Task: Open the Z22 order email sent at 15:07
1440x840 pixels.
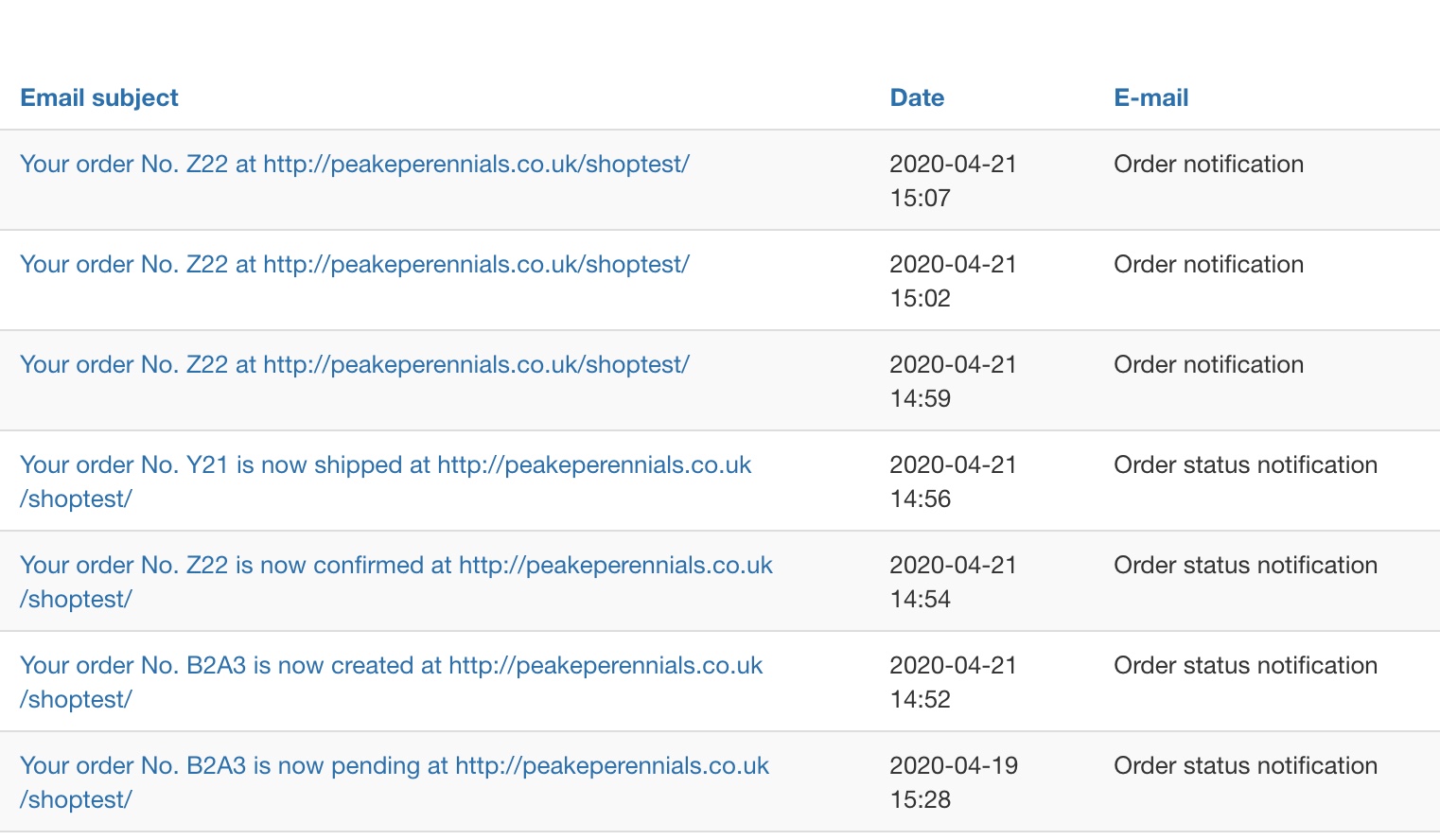Action: [x=354, y=164]
